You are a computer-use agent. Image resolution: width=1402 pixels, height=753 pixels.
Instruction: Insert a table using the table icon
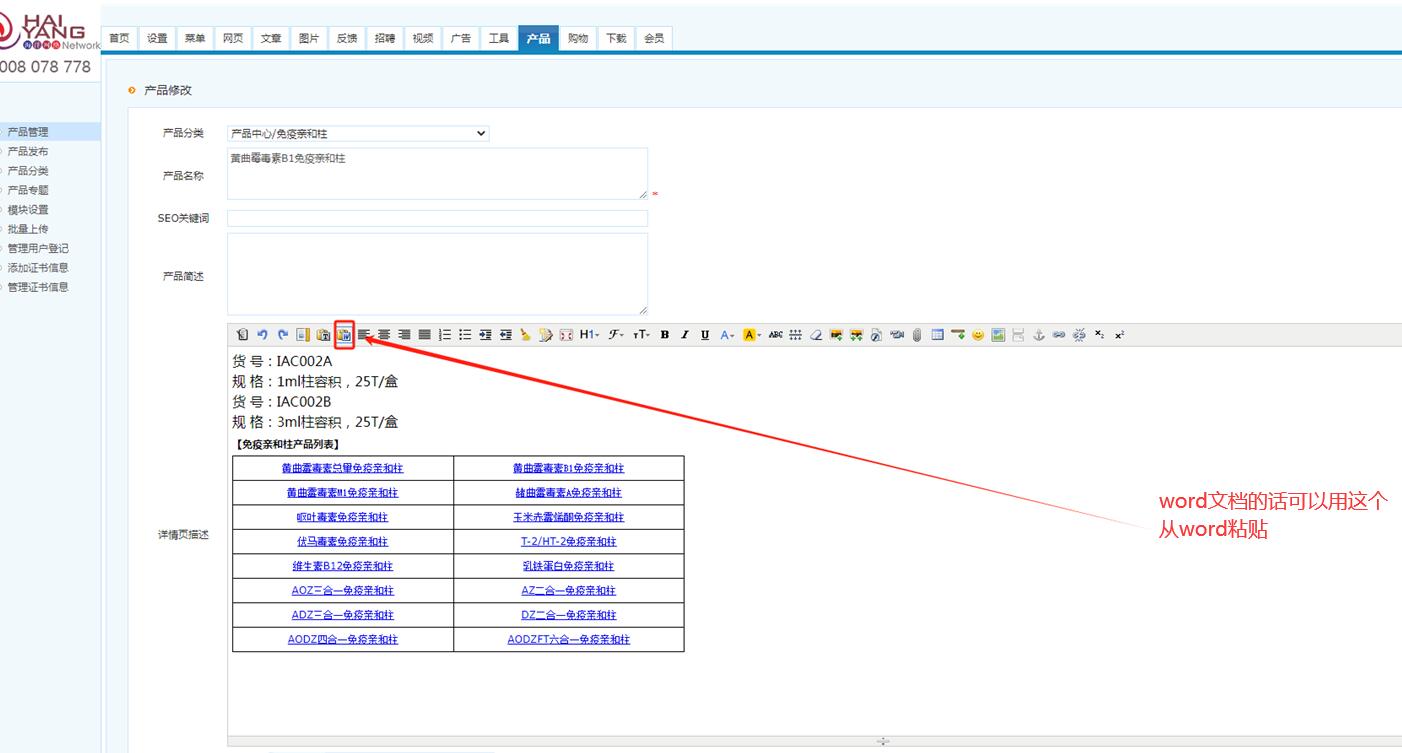point(937,335)
